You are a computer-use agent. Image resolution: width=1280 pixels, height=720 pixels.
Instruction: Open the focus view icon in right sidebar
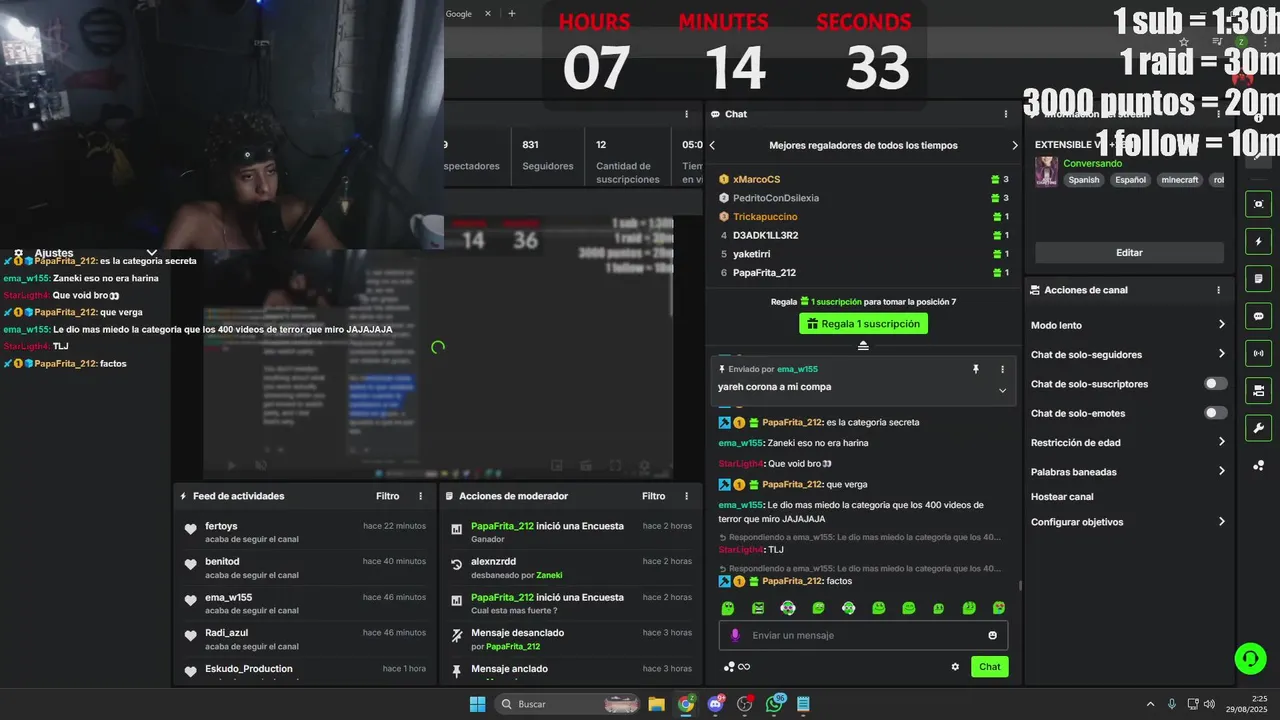pos(1258,204)
